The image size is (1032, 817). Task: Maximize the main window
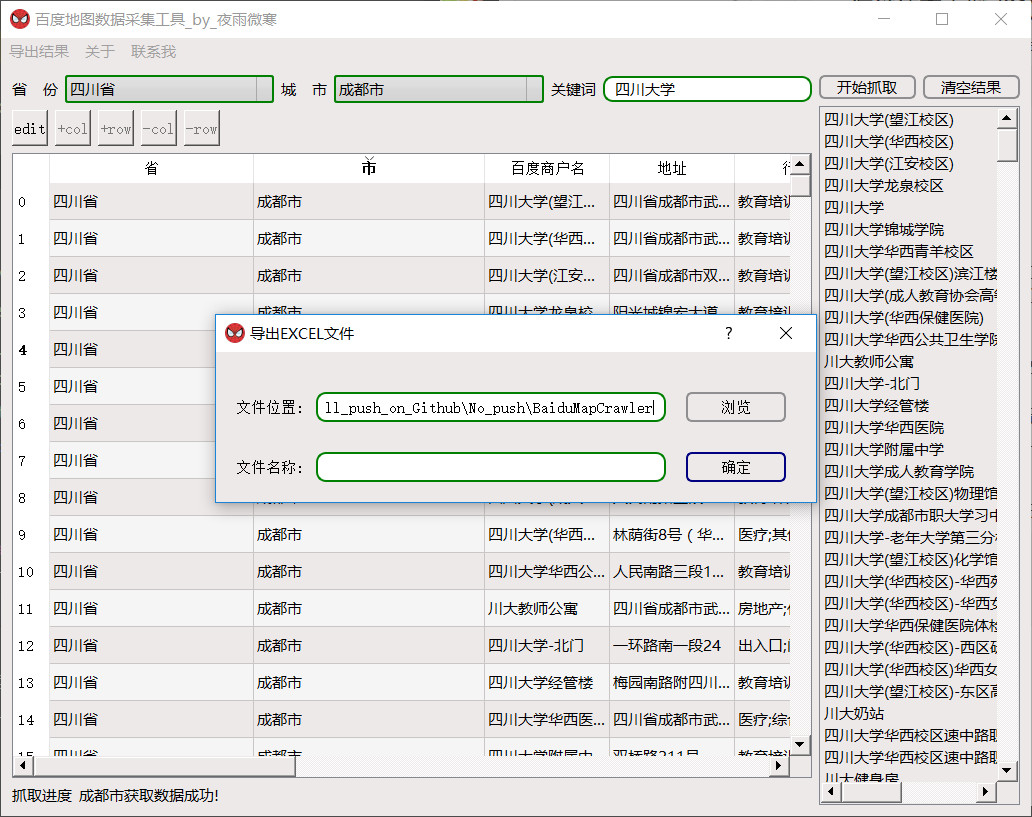click(x=942, y=19)
